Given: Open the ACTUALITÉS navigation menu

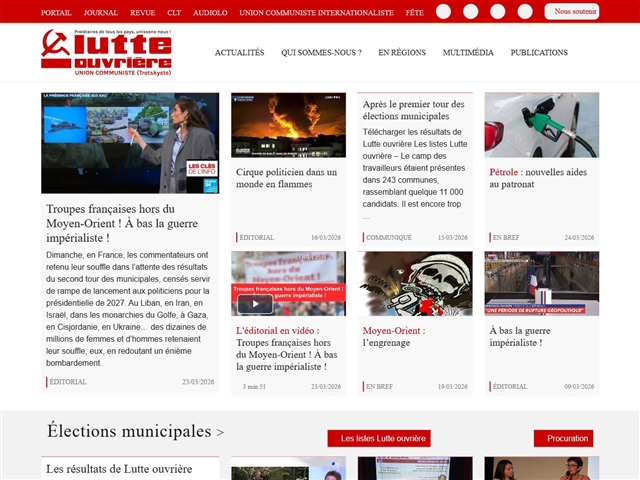Looking at the screenshot, I should [x=240, y=52].
